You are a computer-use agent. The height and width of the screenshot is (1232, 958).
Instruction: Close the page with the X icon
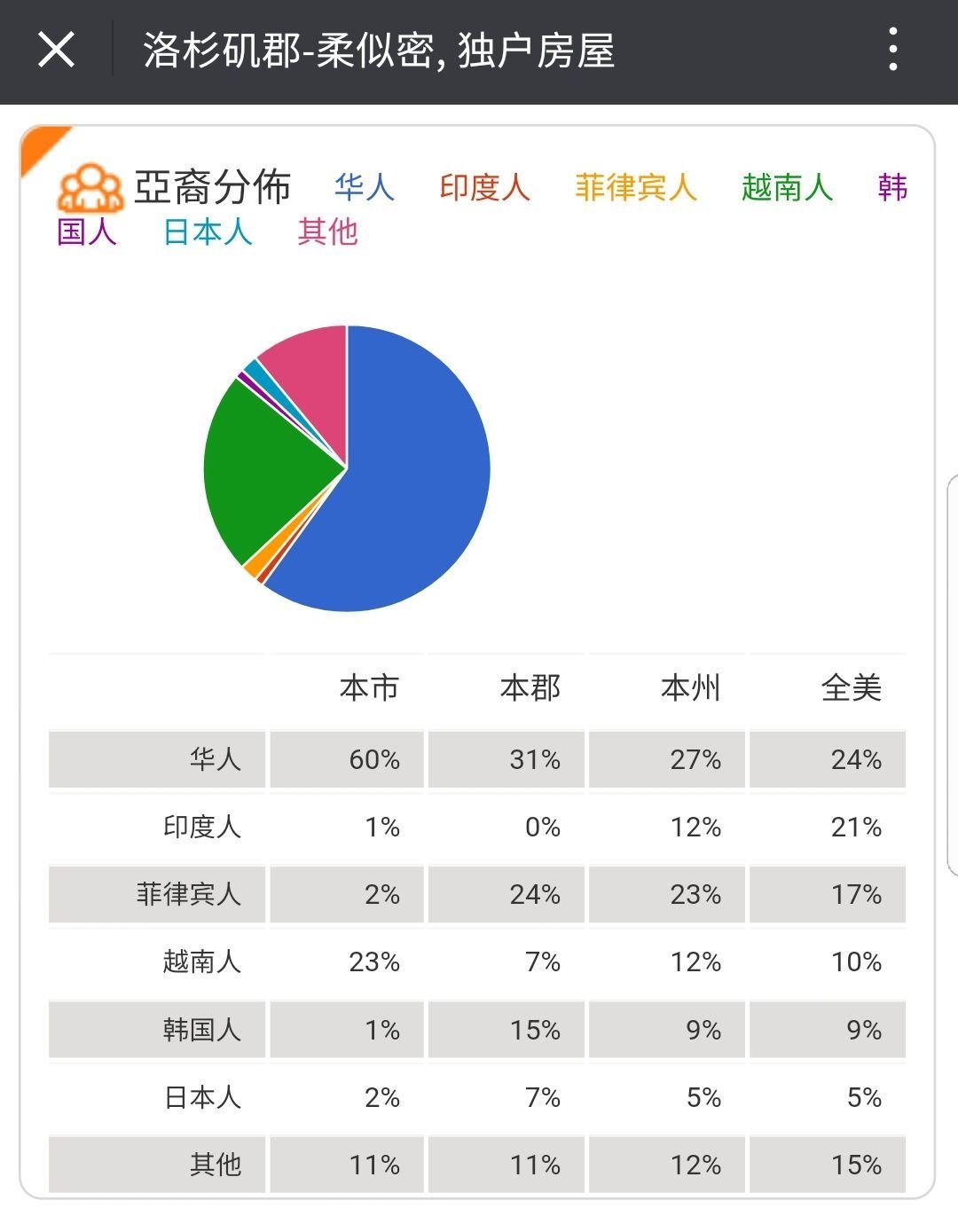56,50
